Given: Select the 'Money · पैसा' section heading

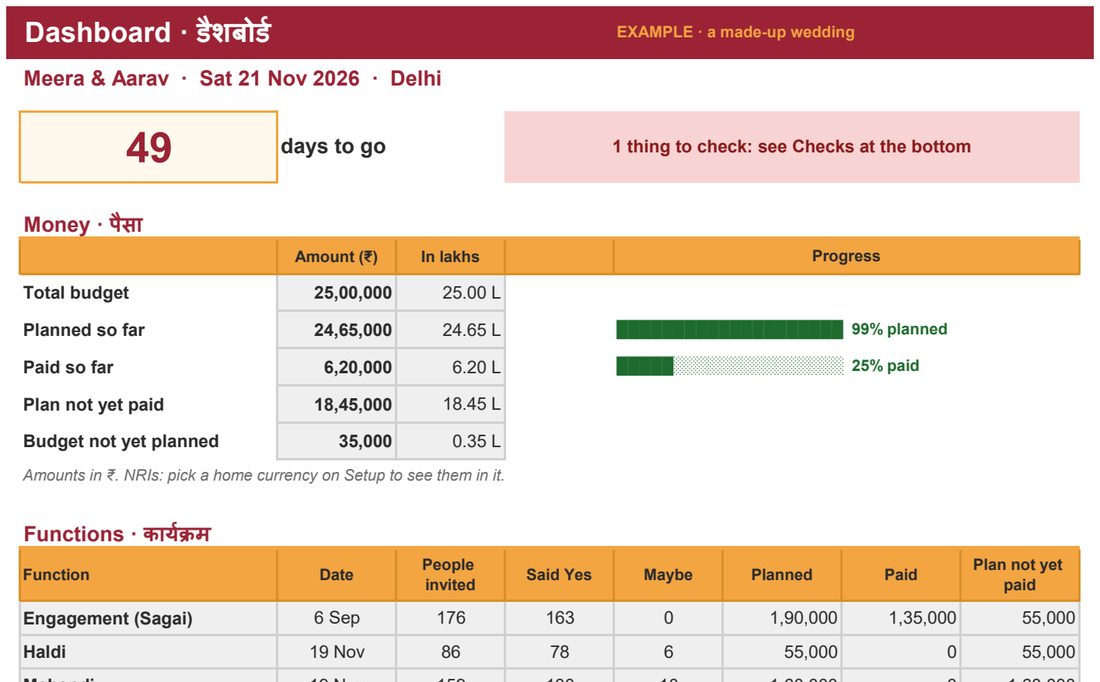Looking at the screenshot, I should click(83, 224).
